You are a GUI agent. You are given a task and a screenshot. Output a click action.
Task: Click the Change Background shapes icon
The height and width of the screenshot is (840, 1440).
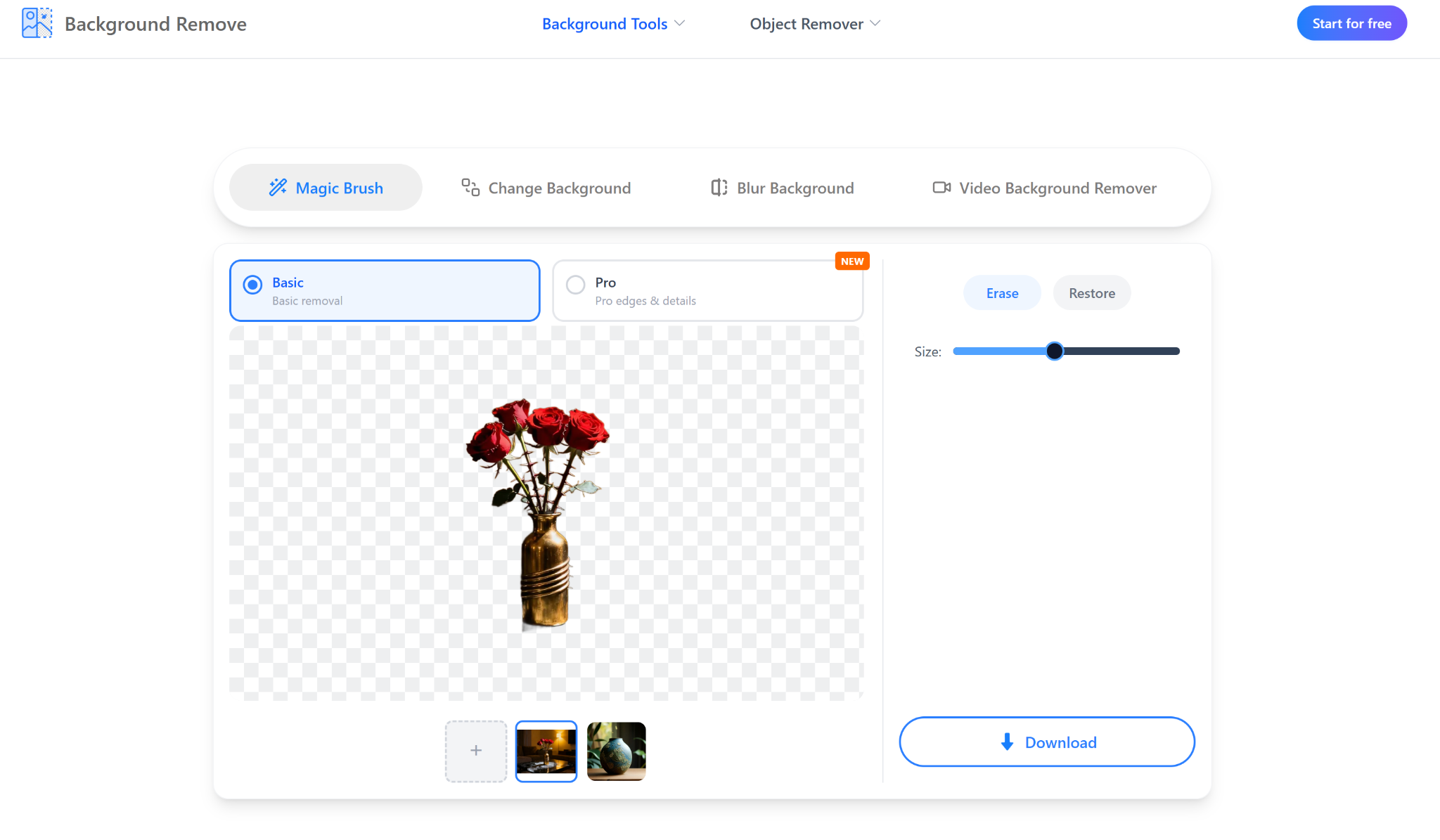click(x=470, y=187)
